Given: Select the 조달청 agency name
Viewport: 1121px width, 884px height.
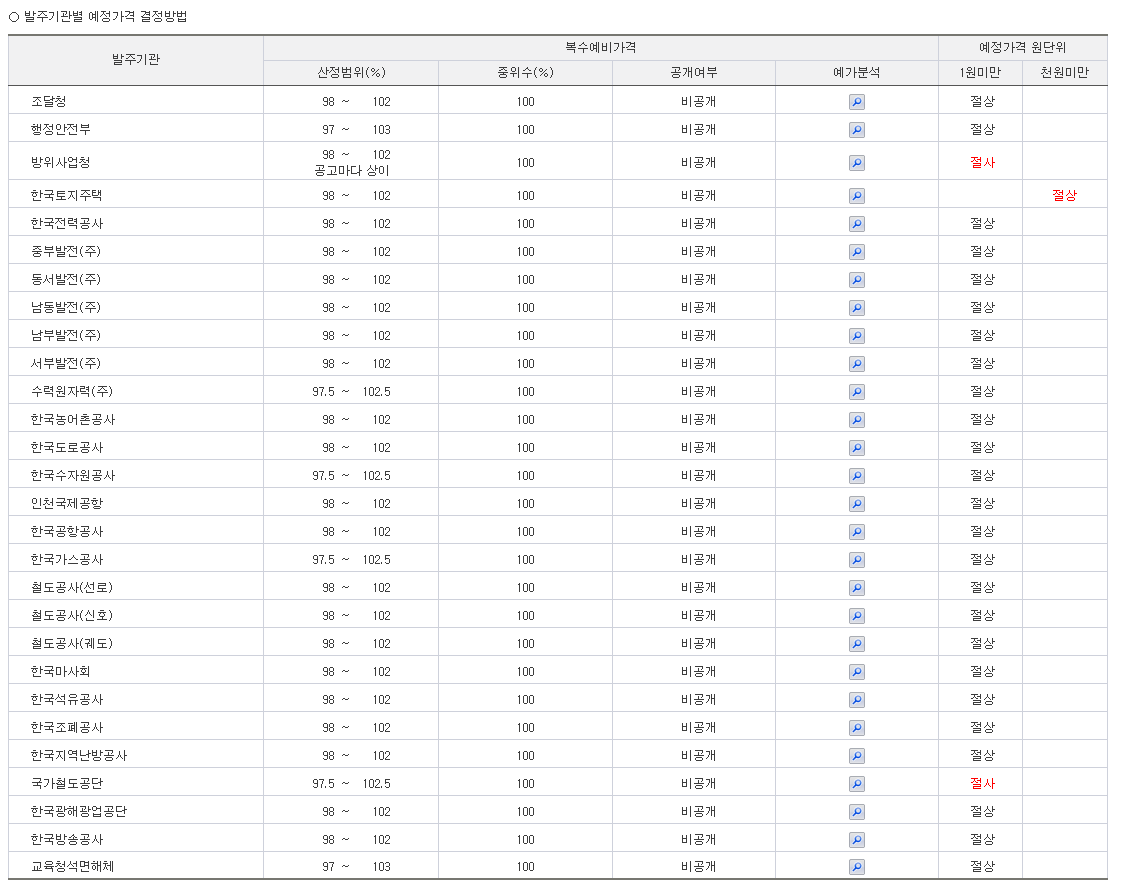Looking at the screenshot, I should click(49, 102).
